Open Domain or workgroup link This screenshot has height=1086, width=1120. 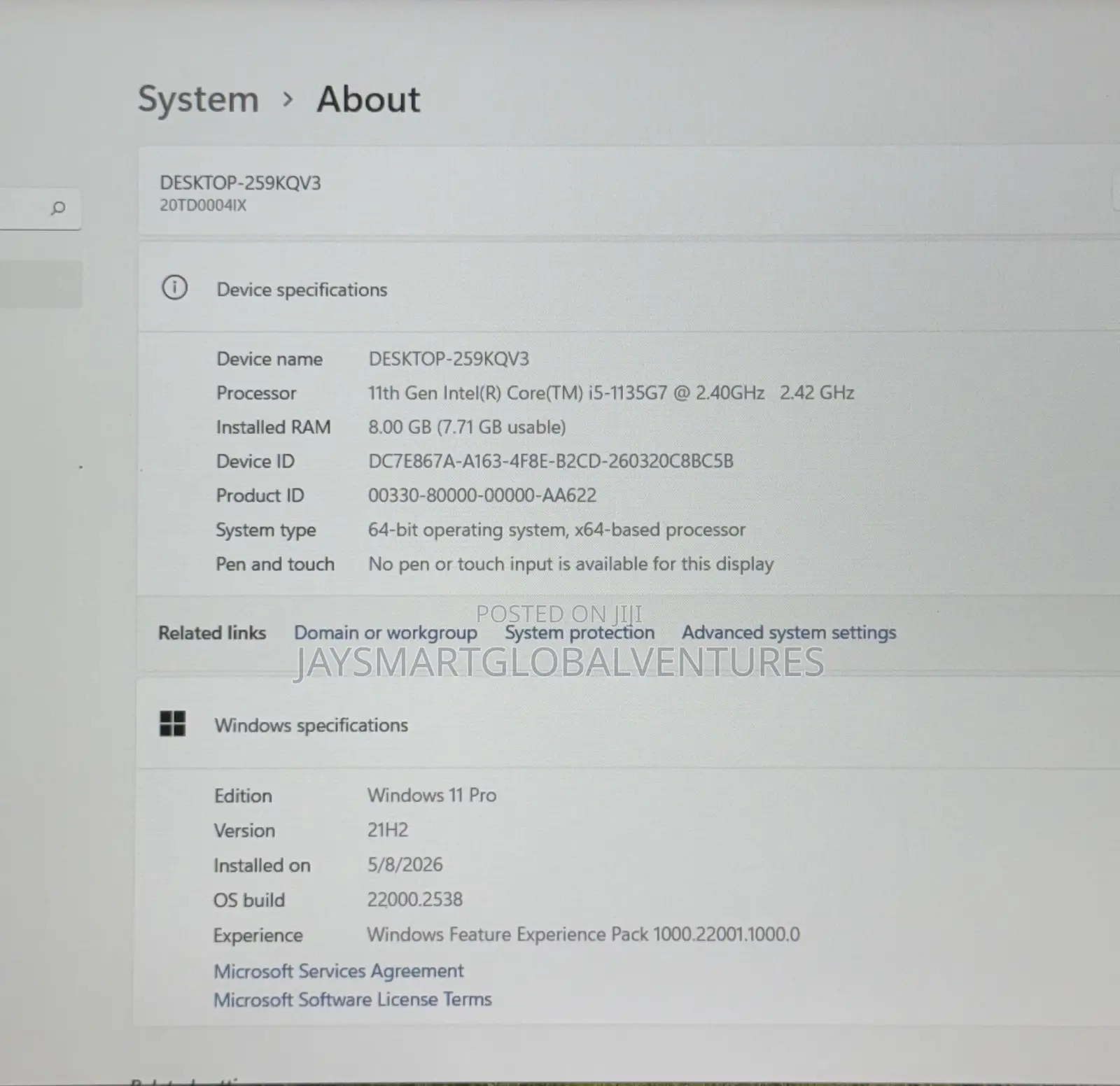tap(386, 633)
